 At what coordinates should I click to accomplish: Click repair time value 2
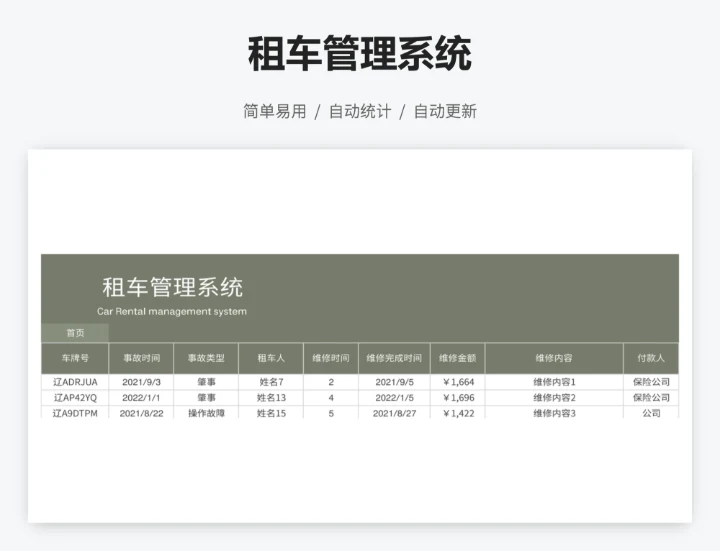coord(331,382)
